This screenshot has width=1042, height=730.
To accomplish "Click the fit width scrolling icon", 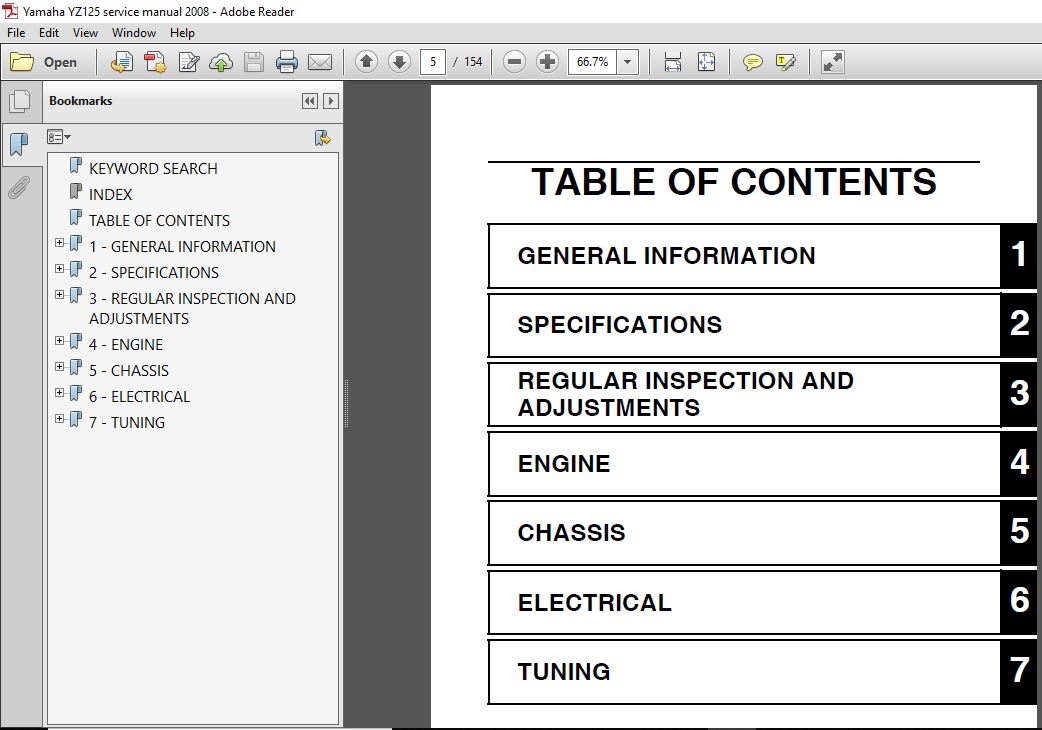I will tap(673, 62).
